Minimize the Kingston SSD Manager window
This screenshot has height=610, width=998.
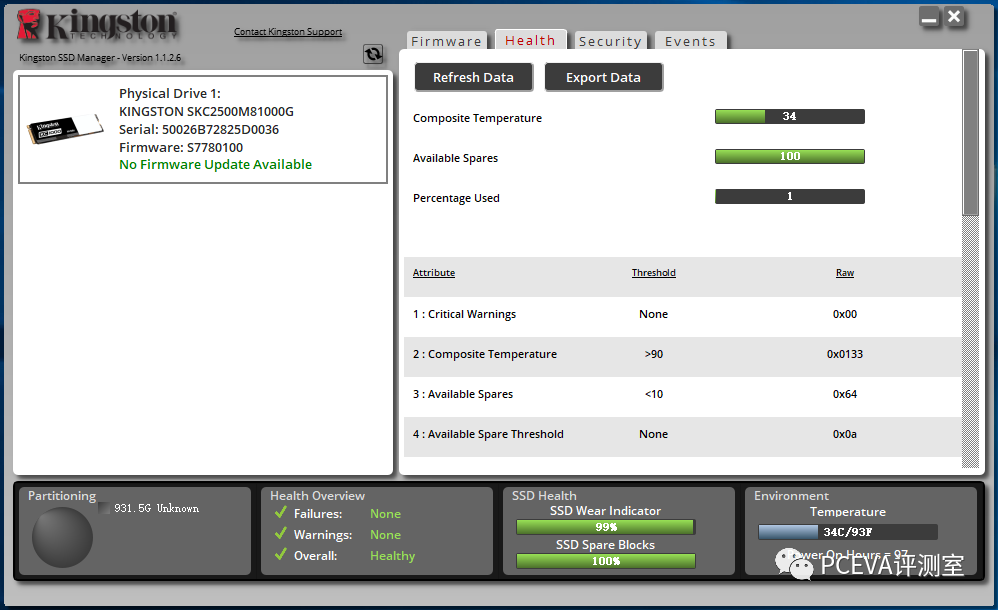coord(929,17)
